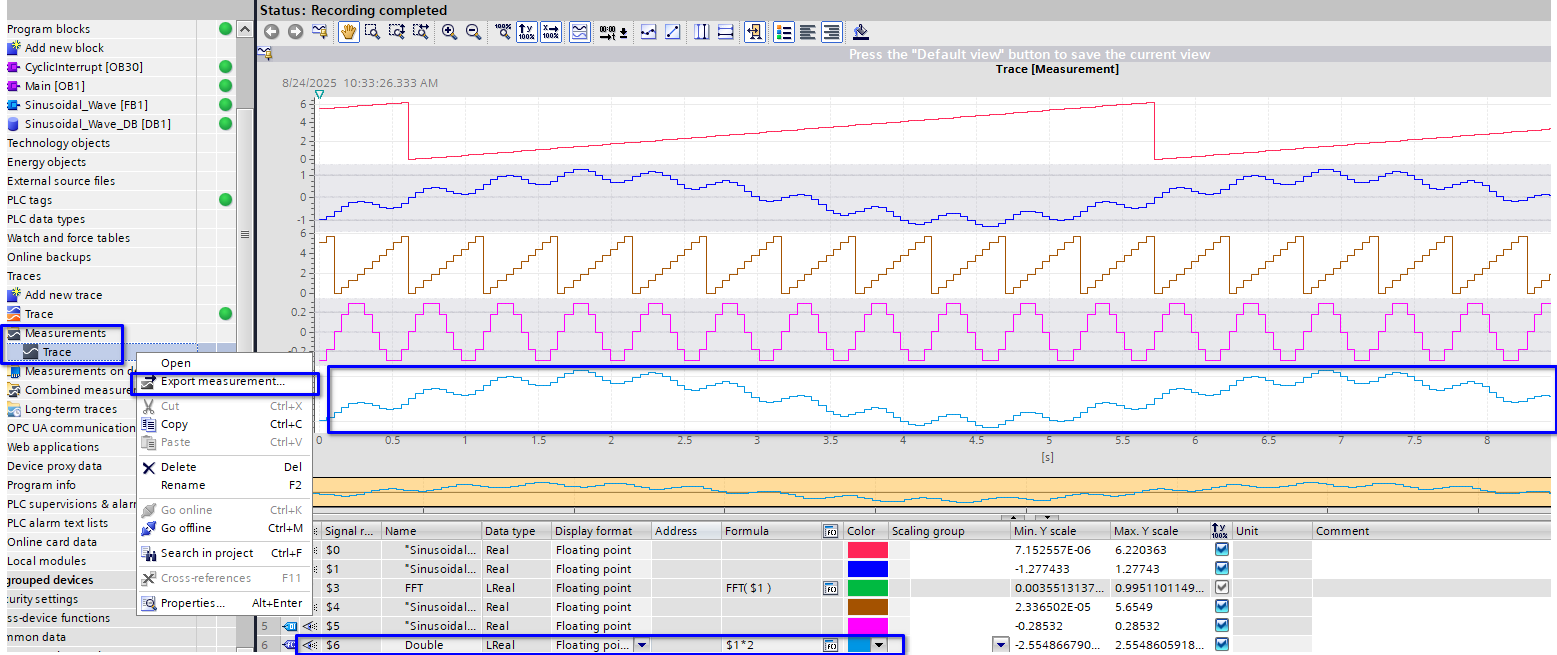1557x655 pixels.
Task: Click the Y 100% automatic scaling icon
Action: [526, 32]
